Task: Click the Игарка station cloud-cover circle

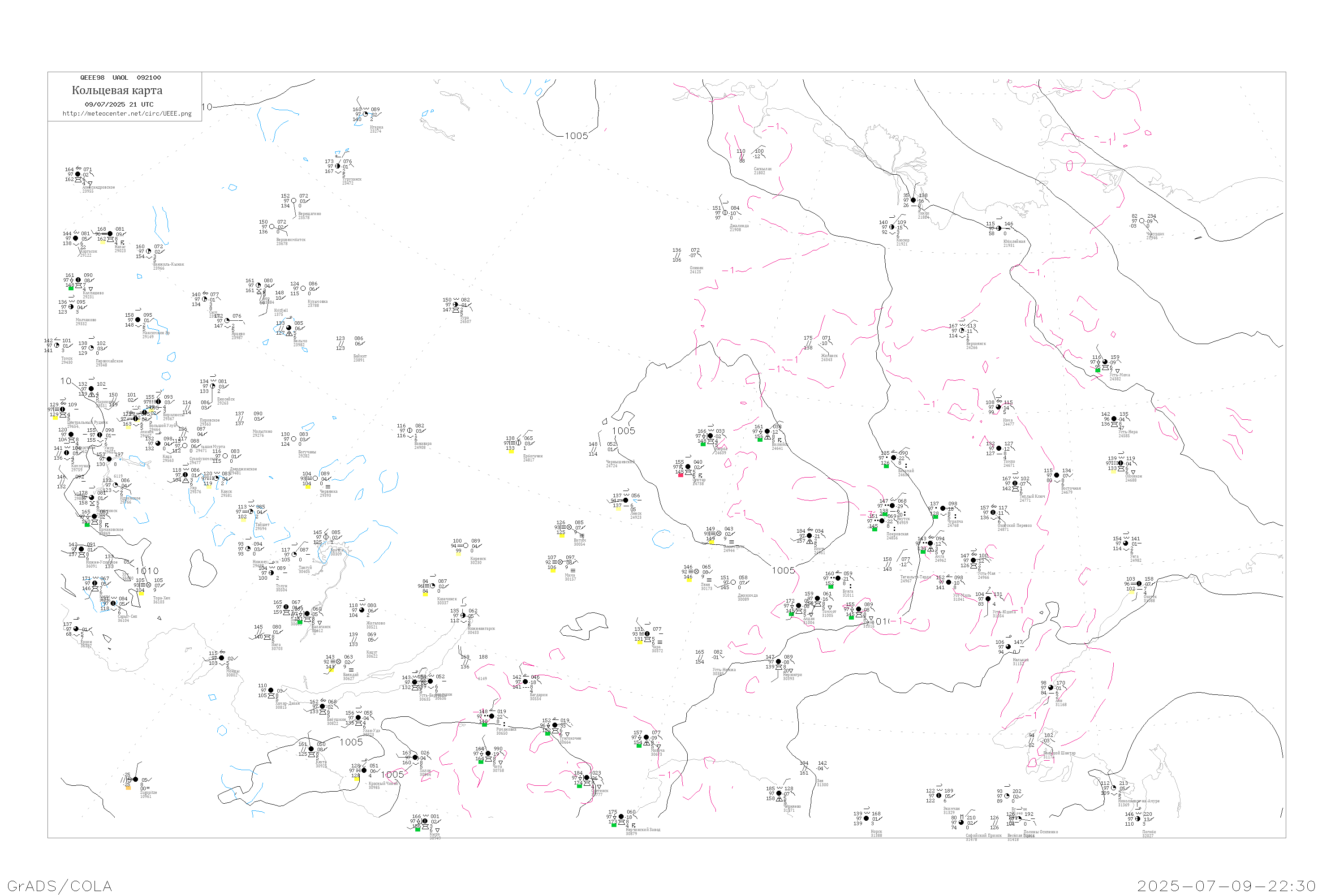Action: pyautogui.click(x=366, y=114)
